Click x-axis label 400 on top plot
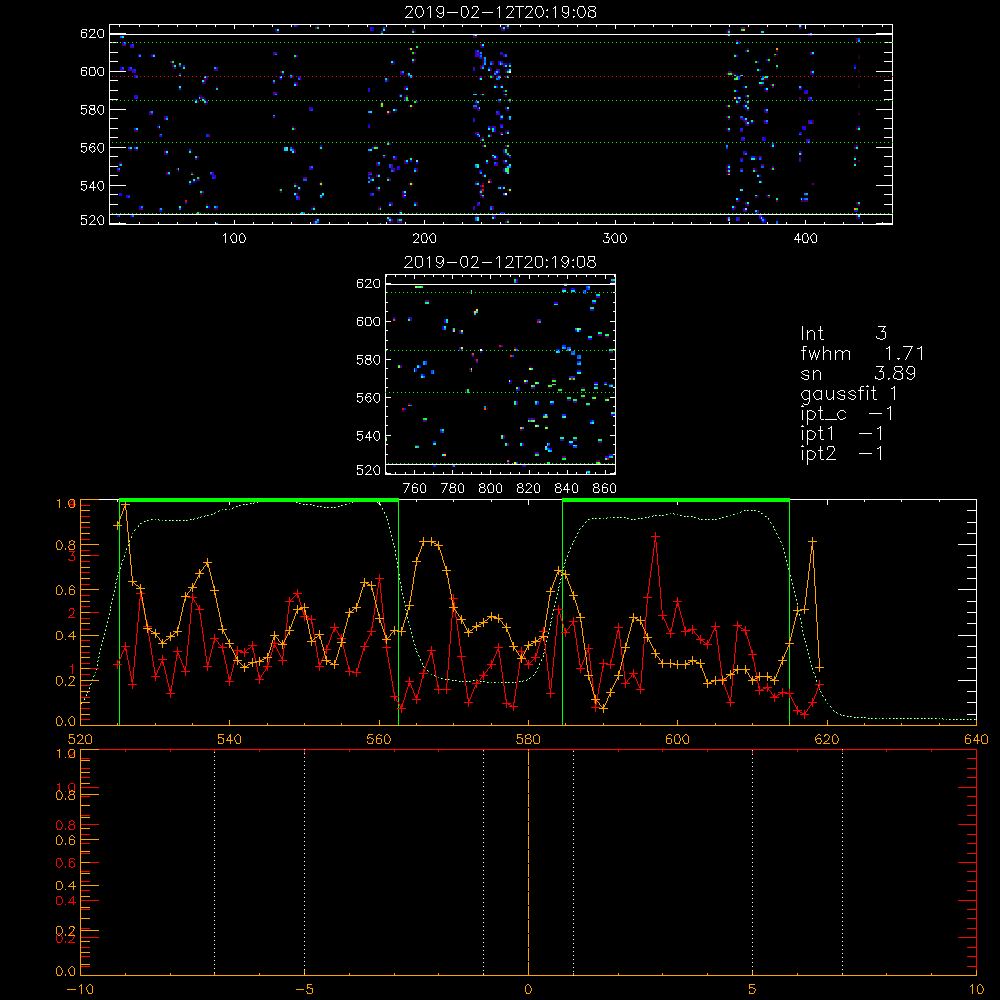1000x1000 pixels. [805, 239]
